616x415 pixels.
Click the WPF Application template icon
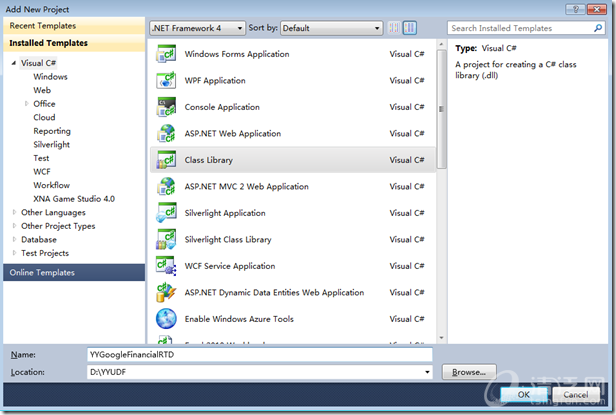pos(166,80)
